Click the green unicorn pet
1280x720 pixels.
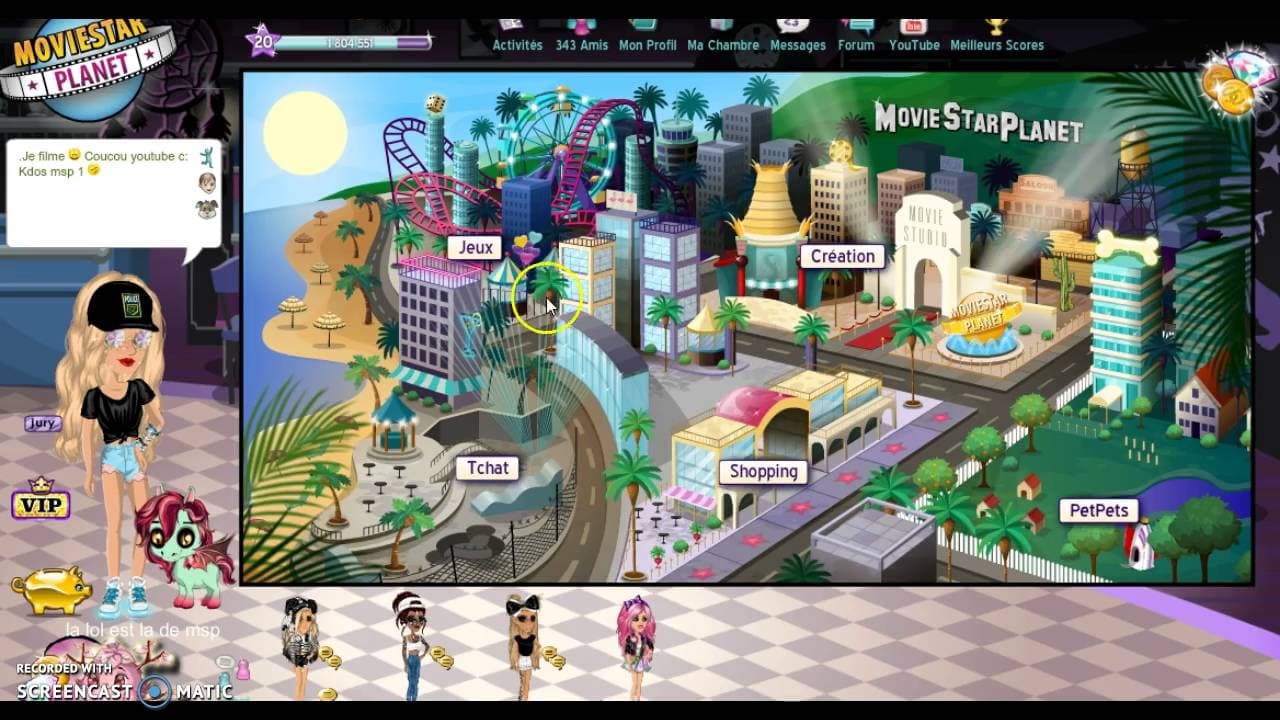(186, 548)
